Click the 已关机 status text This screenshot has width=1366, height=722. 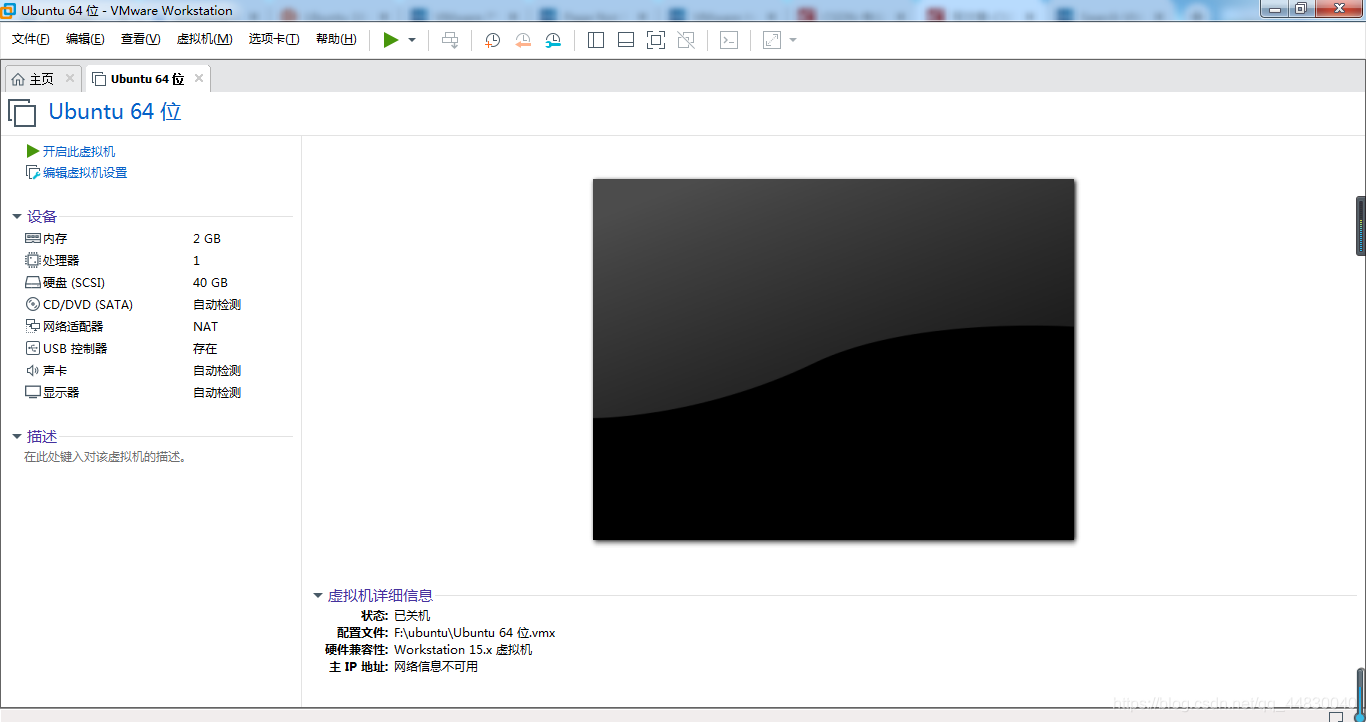[x=412, y=616]
